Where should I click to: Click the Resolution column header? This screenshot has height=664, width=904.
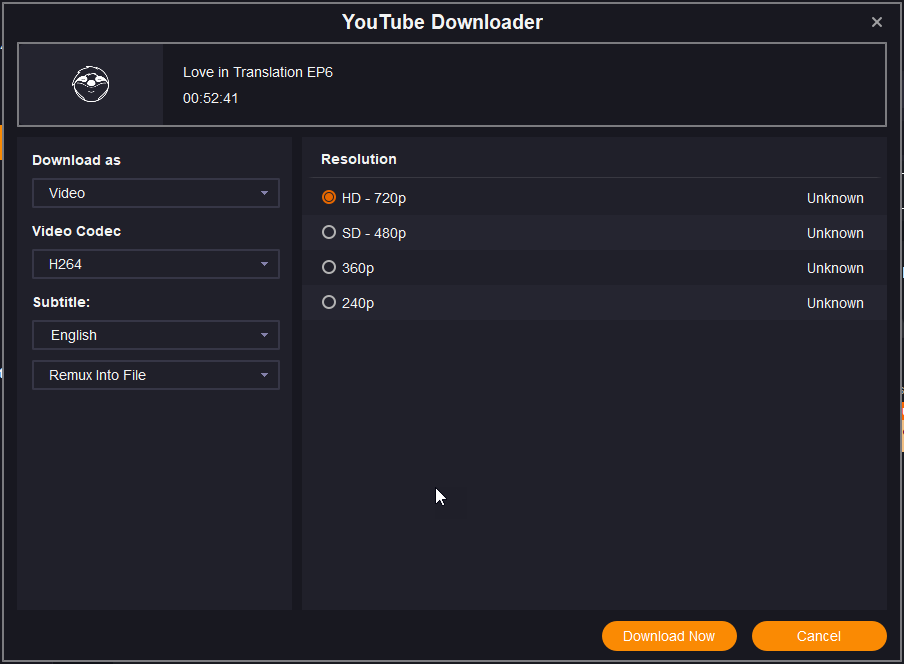pyautogui.click(x=358, y=159)
